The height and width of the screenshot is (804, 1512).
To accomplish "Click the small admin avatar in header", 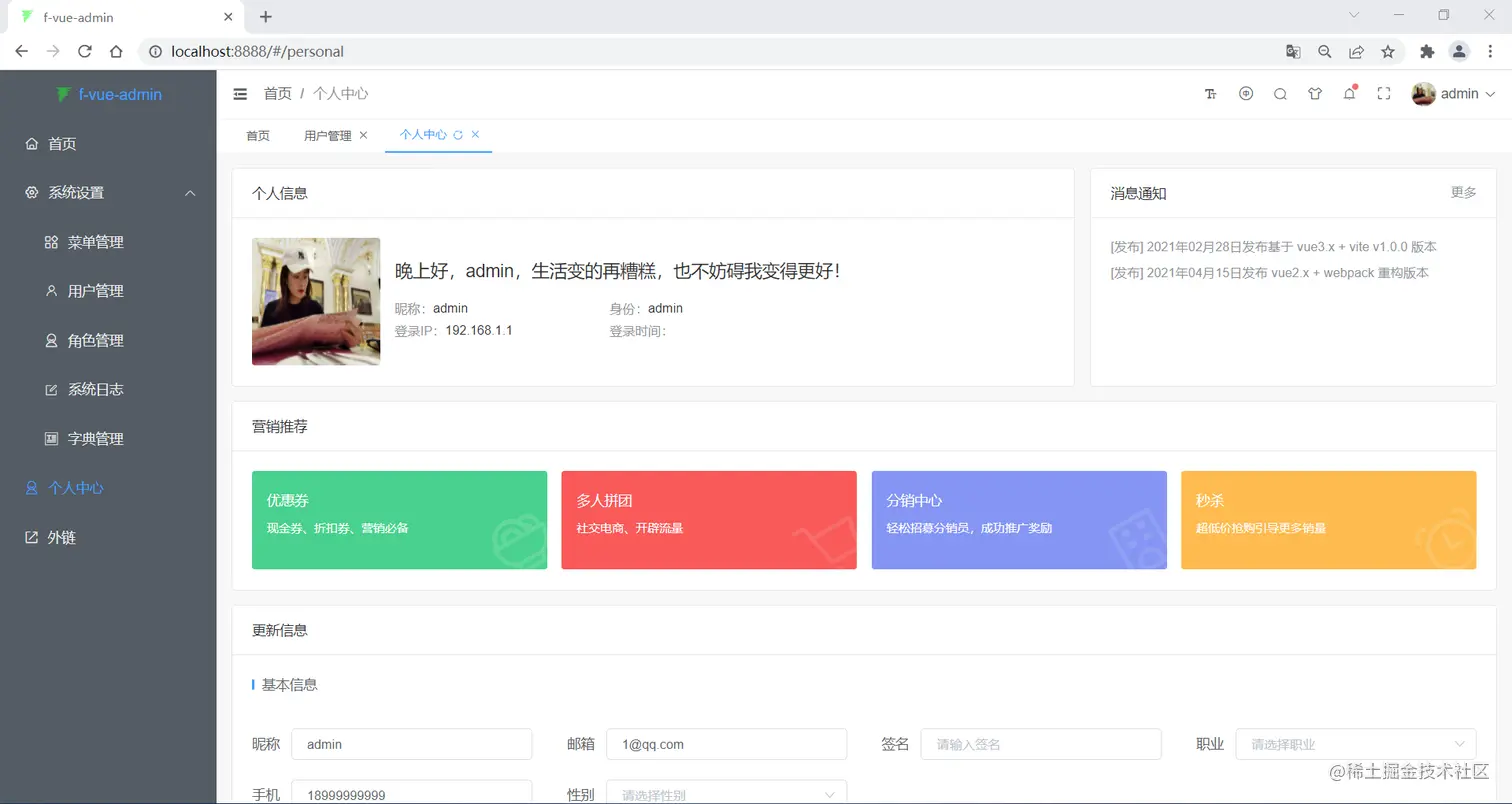I will [1423, 94].
